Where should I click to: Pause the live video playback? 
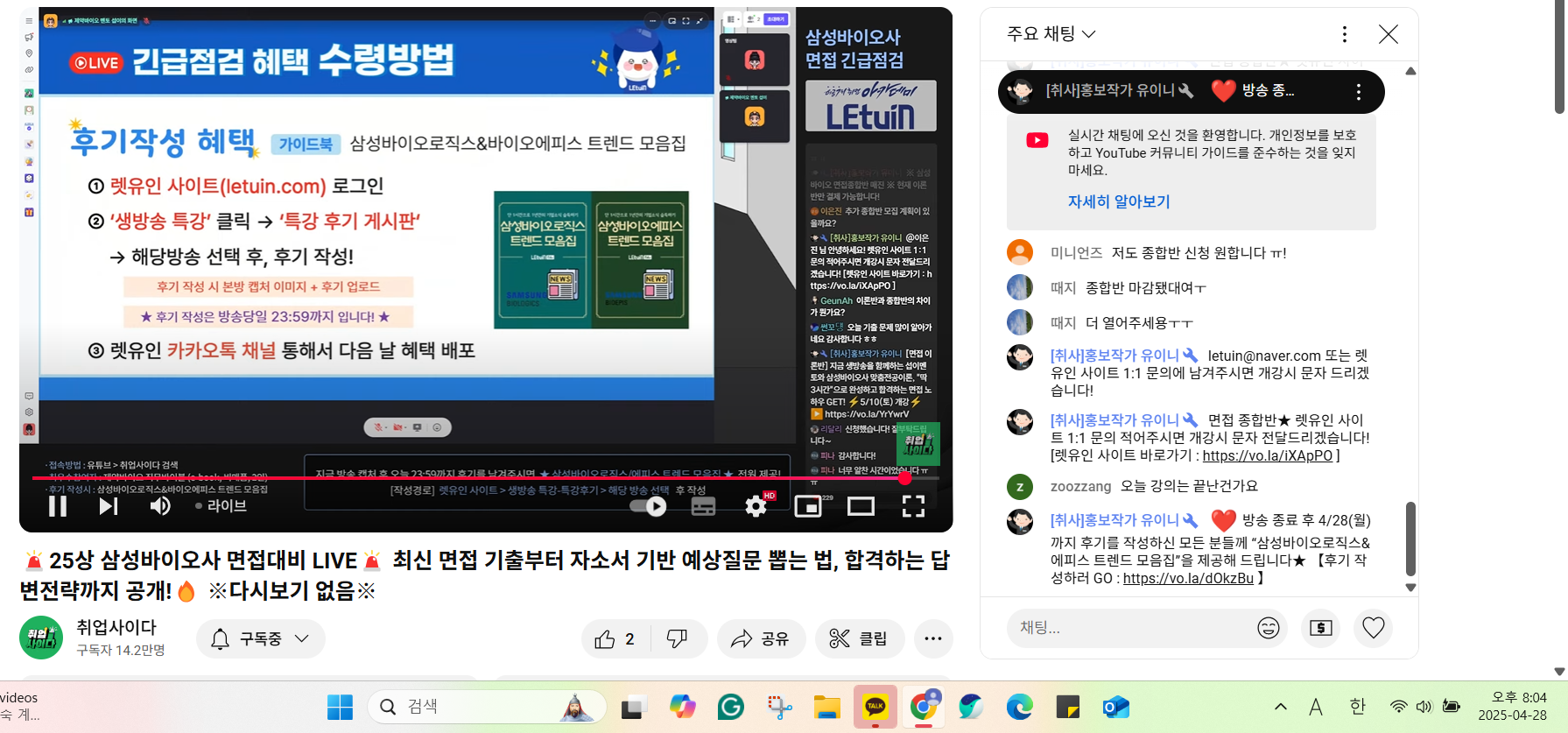tap(58, 506)
